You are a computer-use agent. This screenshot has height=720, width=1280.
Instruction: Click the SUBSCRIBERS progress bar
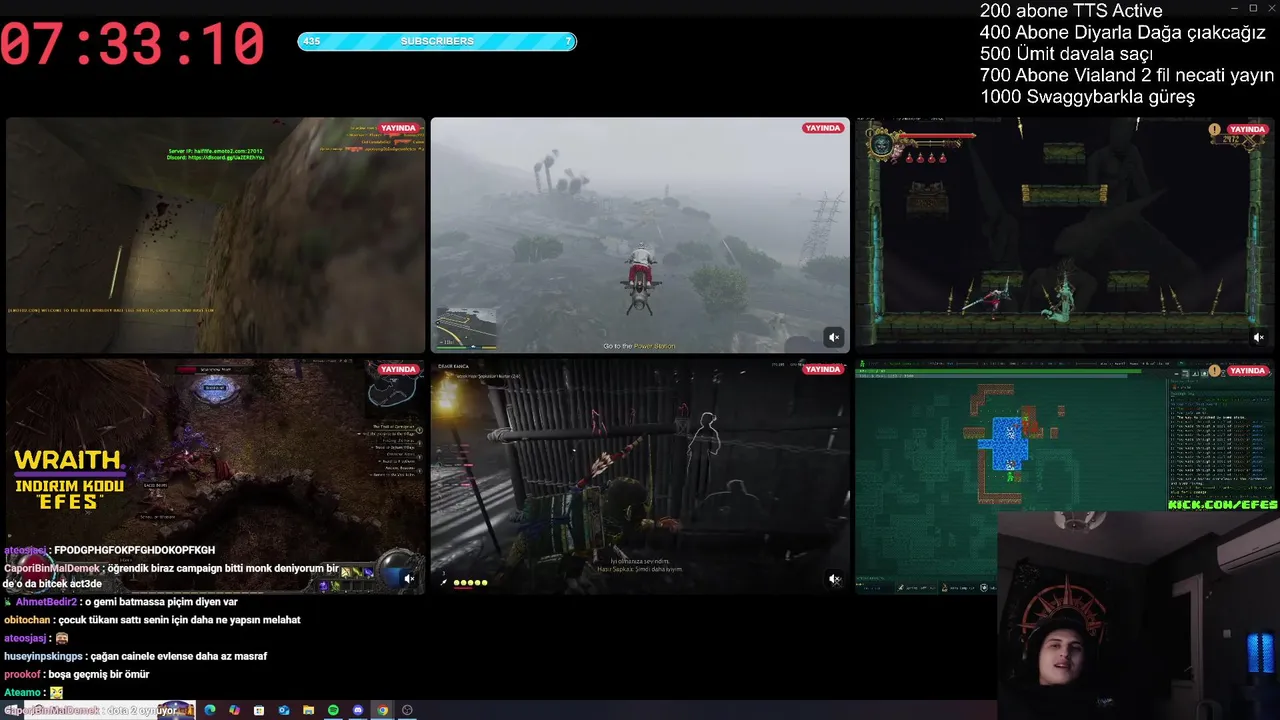[437, 41]
